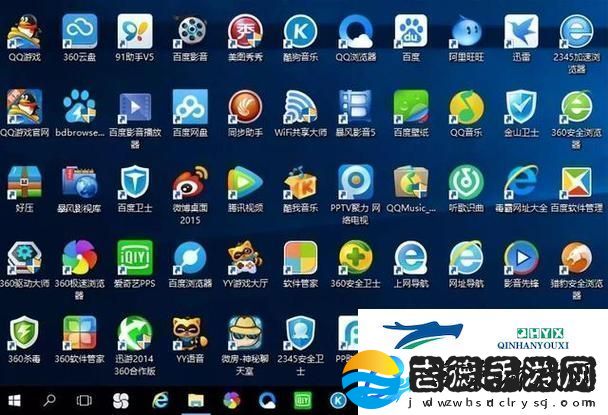The image size is (608, 415).
Task: Open Task View on the taskbar
Action: point(84,401)
